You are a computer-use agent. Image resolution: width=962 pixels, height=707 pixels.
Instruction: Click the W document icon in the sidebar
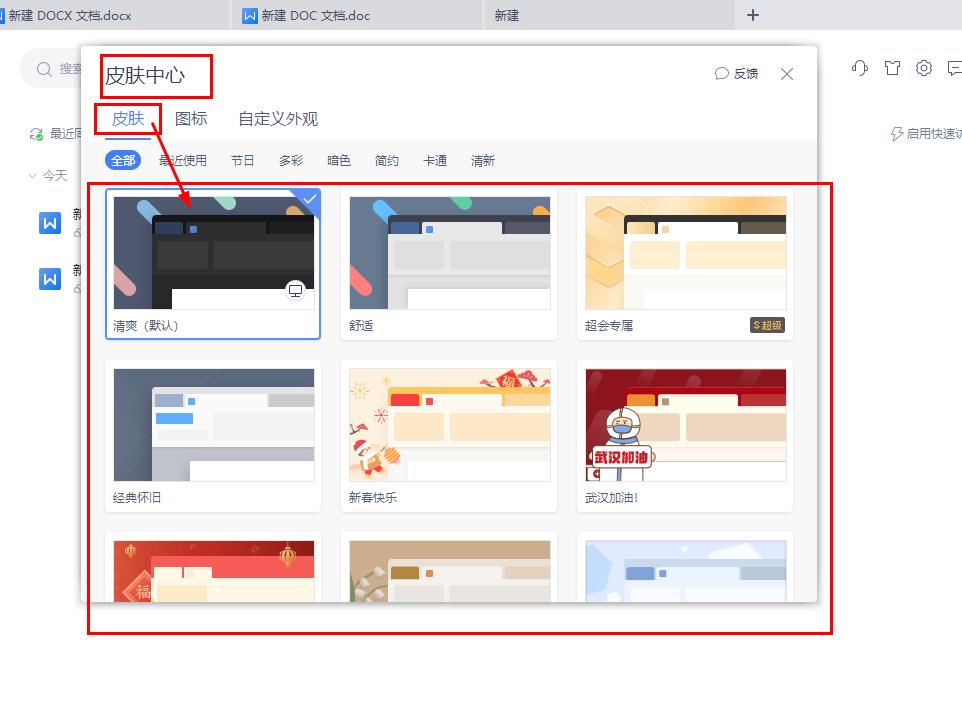click(50, 223)
